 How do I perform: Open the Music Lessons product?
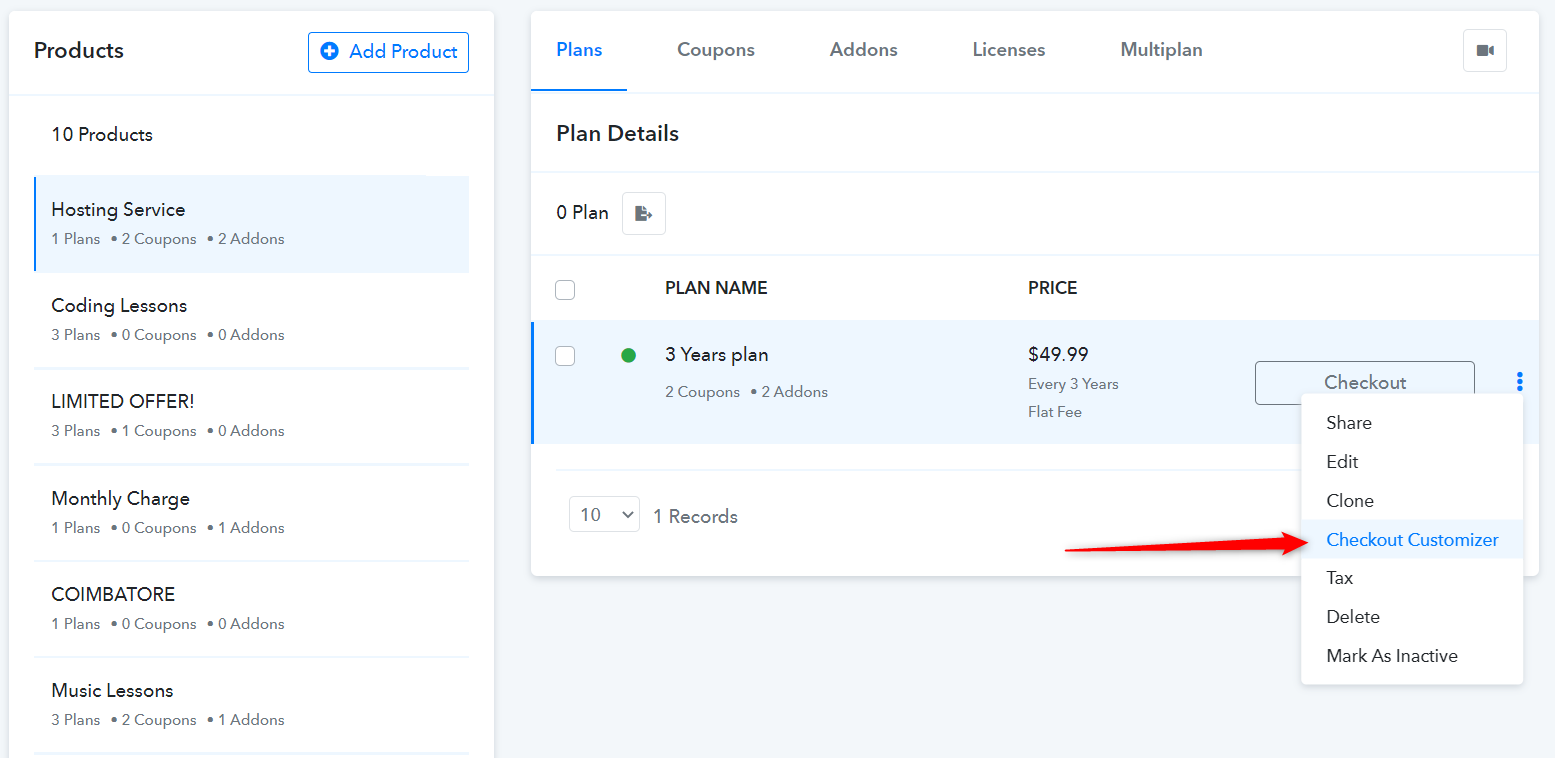click(252, 704)
